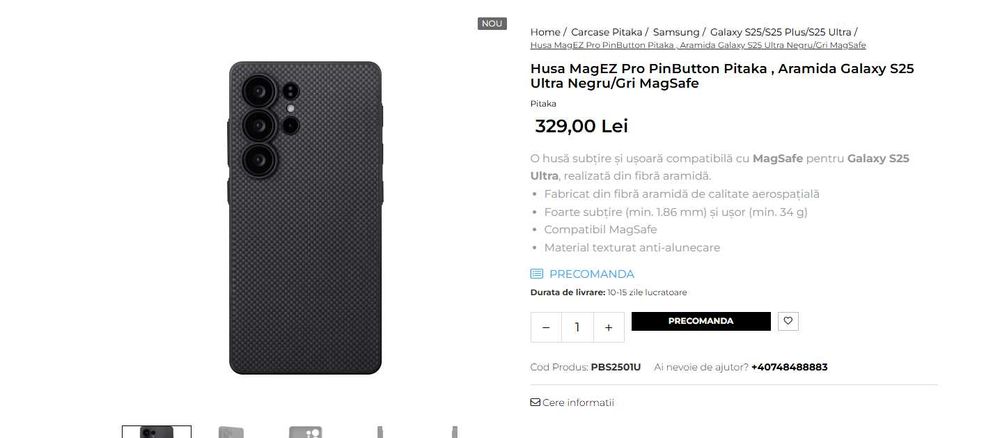
Task: Decrease quantity with minus button
Action: [546, 327]
